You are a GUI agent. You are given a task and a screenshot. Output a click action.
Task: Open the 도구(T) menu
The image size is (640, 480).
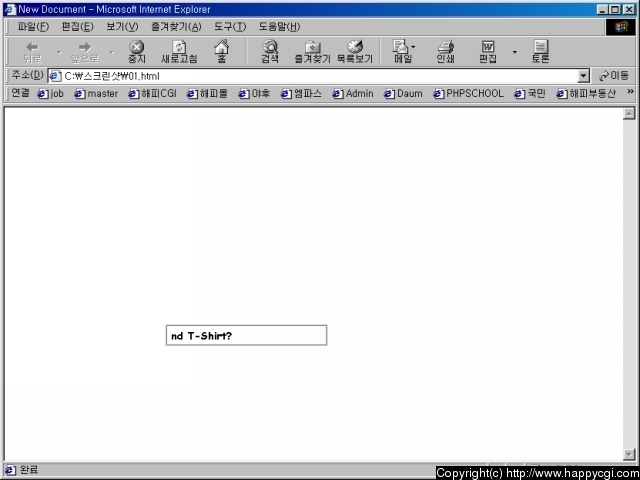[230, 27]
